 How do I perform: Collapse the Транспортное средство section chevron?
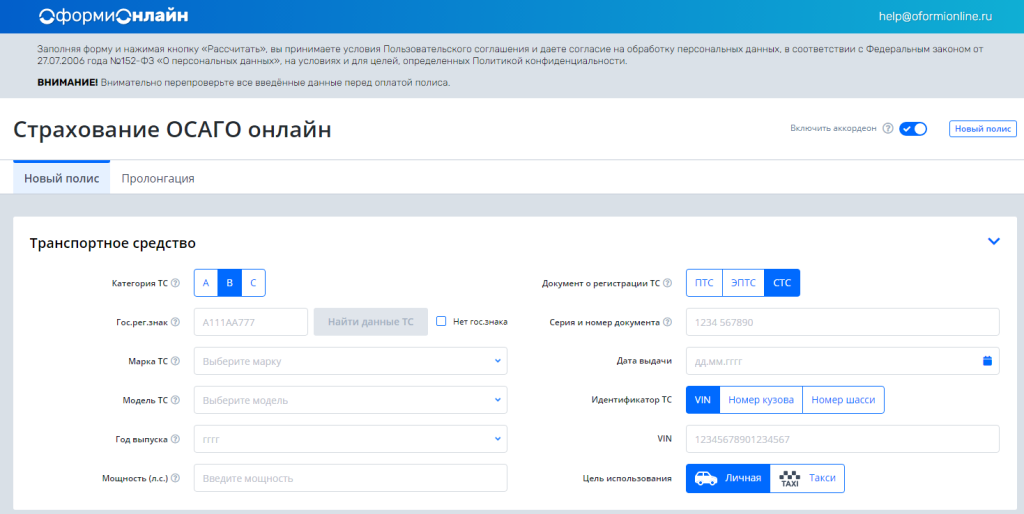click(x=994, y=241)
